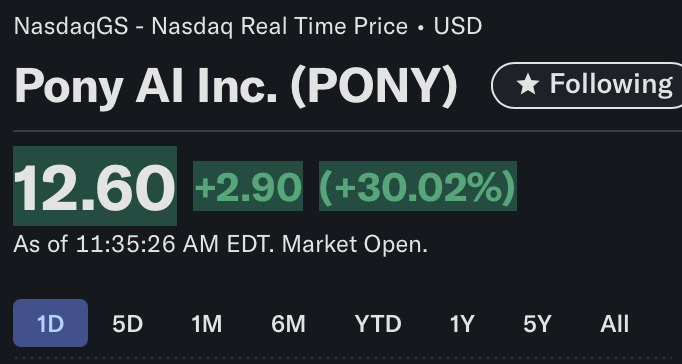Click the Pony AI Inc. (PONY) heading

tap(236, 86)
